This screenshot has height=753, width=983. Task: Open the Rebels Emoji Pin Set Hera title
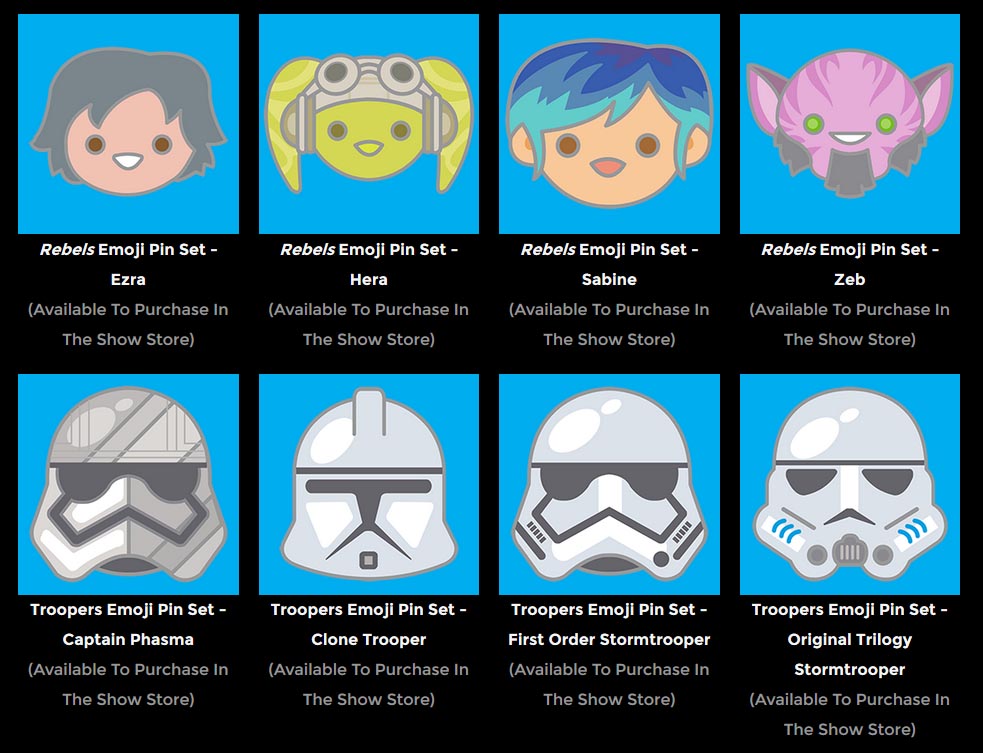tap(369, 265)
